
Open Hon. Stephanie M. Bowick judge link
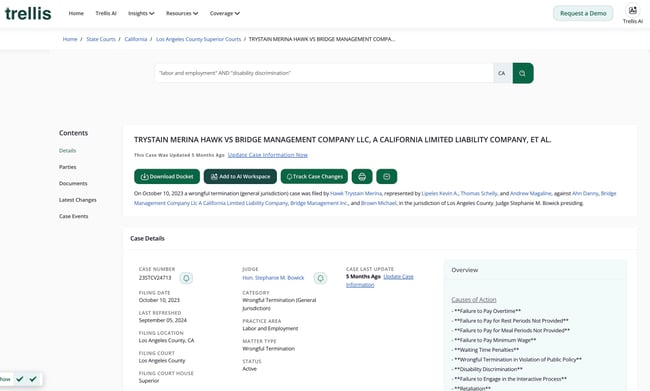click(273, 278)
